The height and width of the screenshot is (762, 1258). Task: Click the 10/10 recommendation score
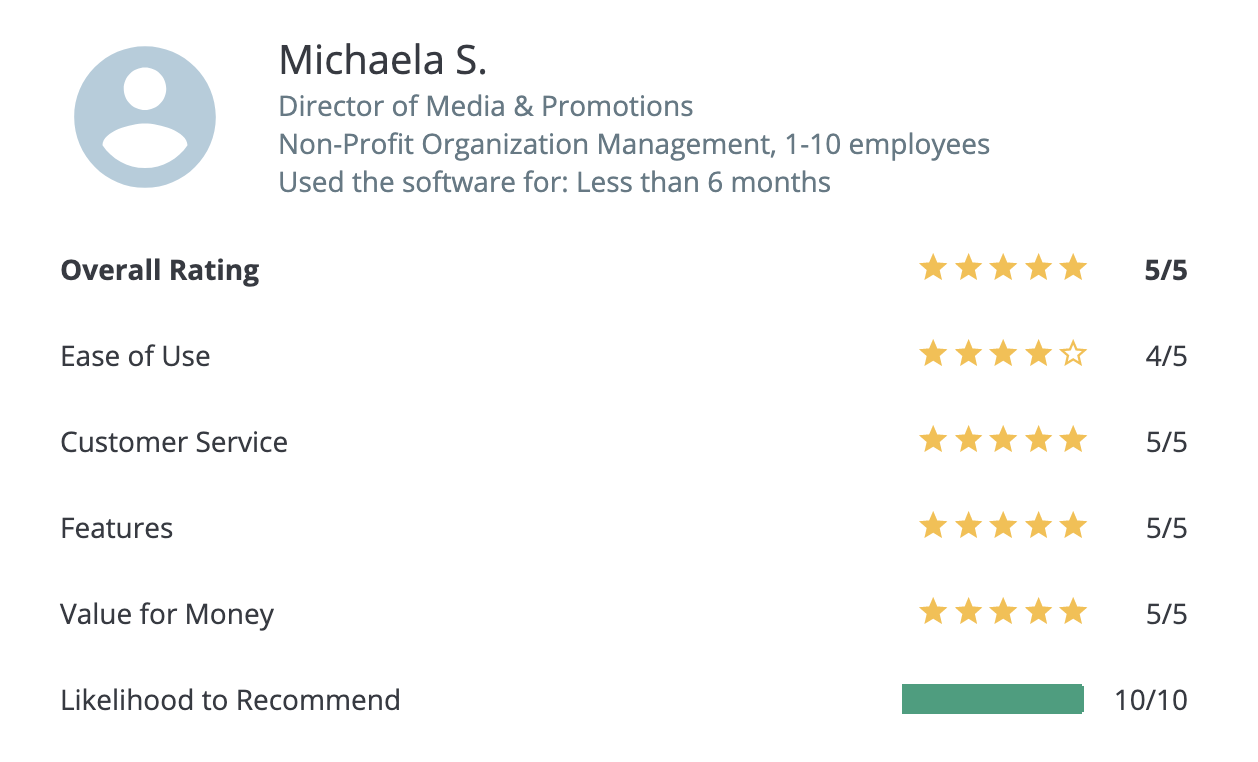click(1151, 700)
